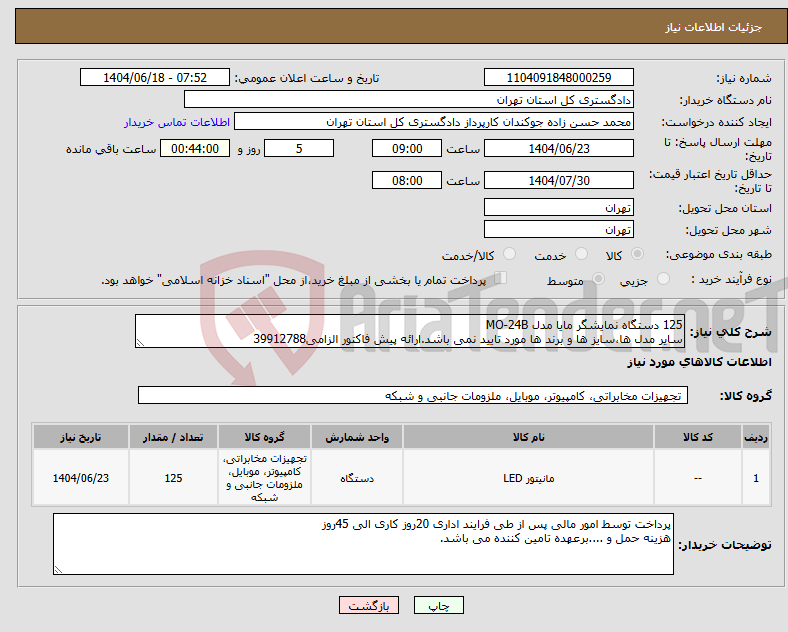Click the چاپ print button
The image size is (788, 632).
[439, 605]
